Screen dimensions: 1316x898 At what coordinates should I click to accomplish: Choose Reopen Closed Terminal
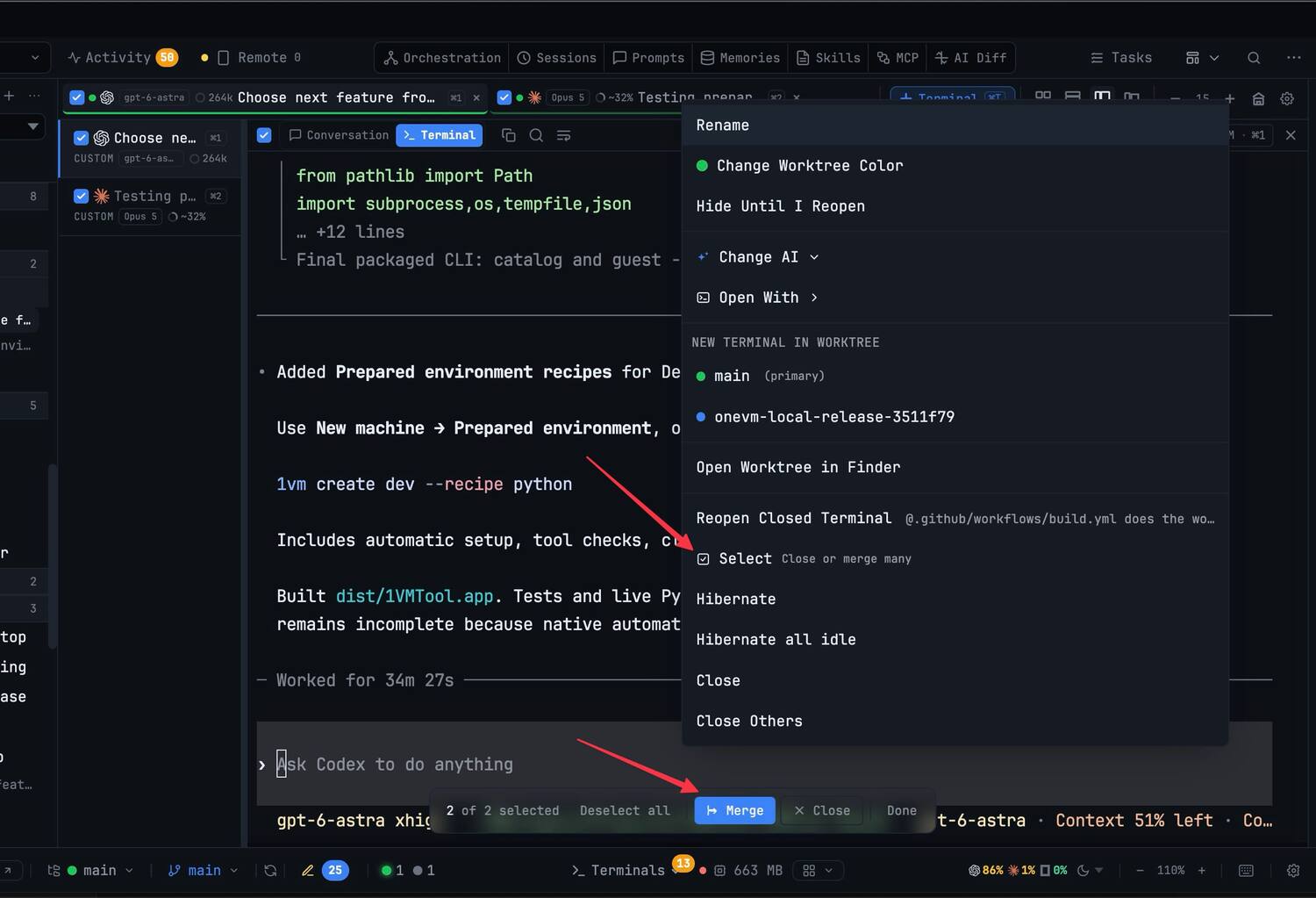[955, 518]
